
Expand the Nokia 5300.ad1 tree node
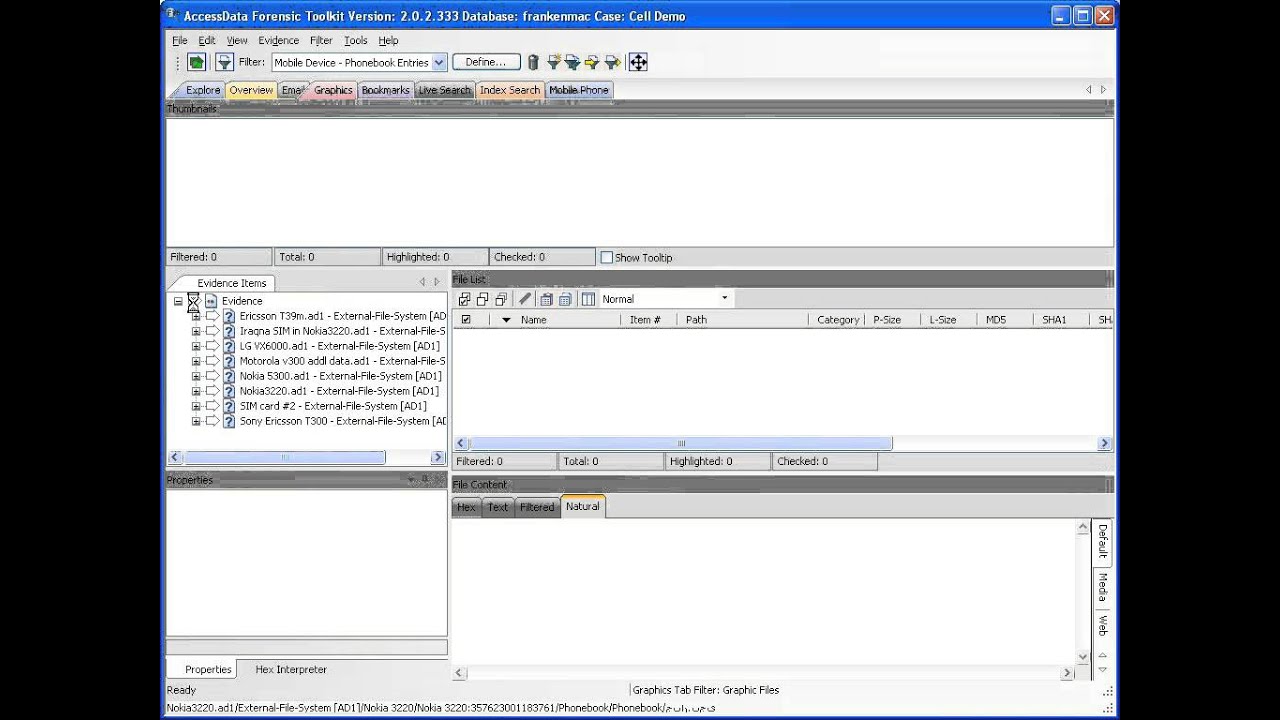(196, 376)
